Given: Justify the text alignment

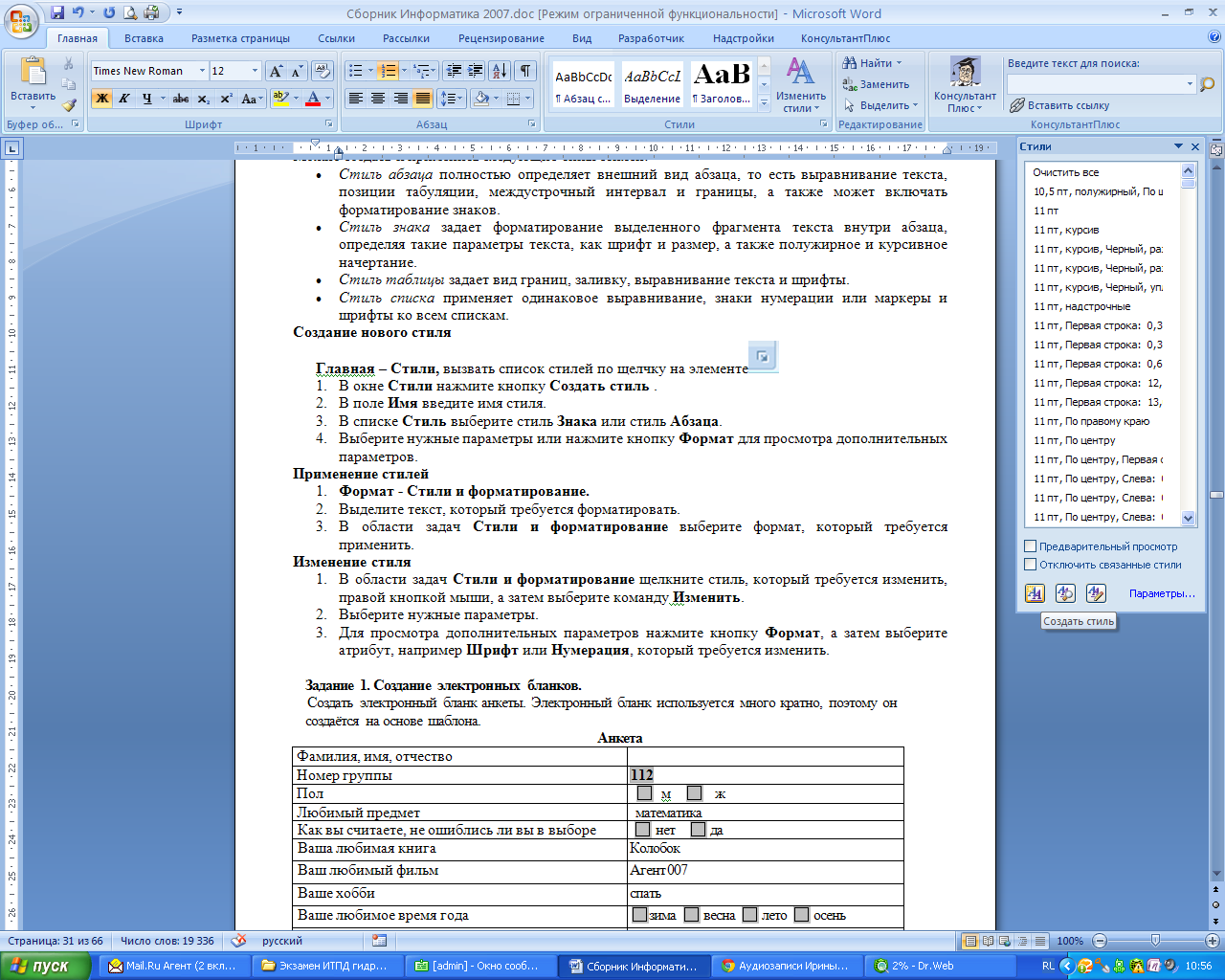Looking at the screenshot, I should pyautogui.click(x=422, y=99).
